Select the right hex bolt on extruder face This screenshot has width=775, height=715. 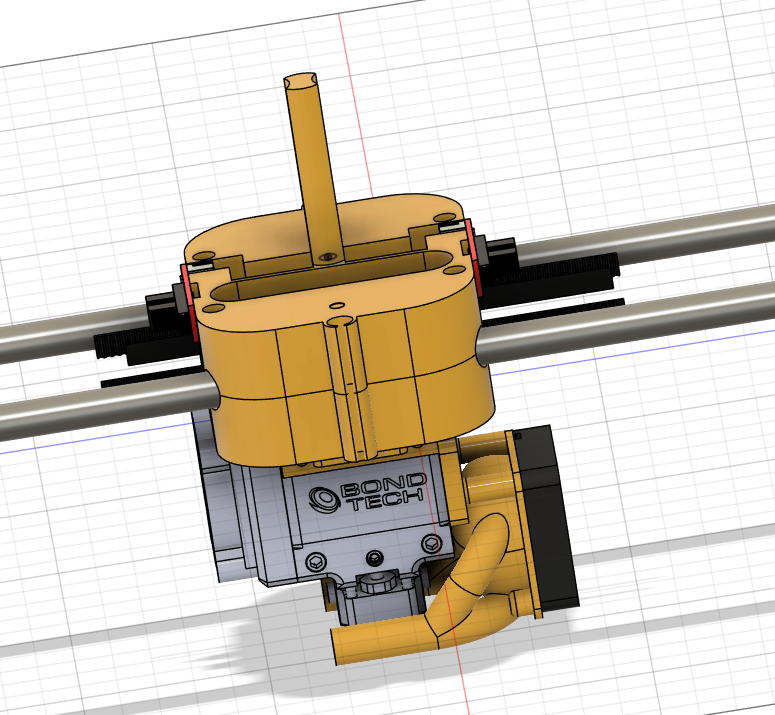(x=431, y=544)
